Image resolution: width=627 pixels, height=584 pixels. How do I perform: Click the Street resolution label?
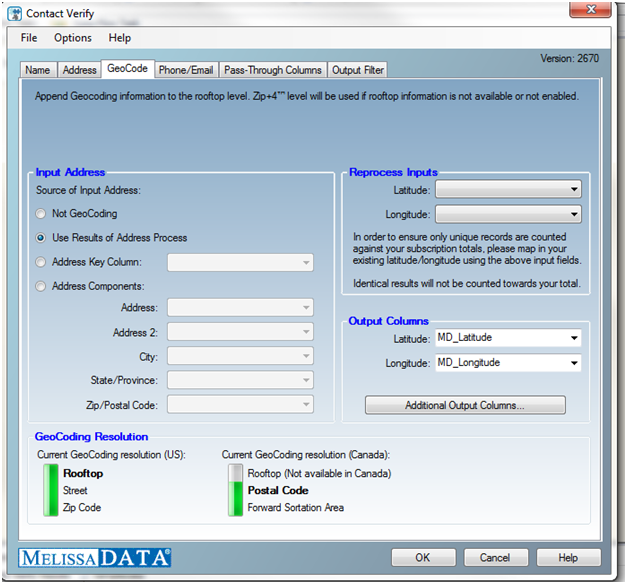point(75,490)
